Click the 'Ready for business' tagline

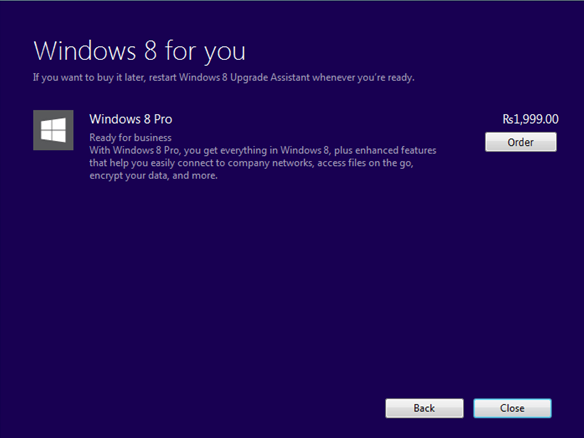(x=130, y=138)
